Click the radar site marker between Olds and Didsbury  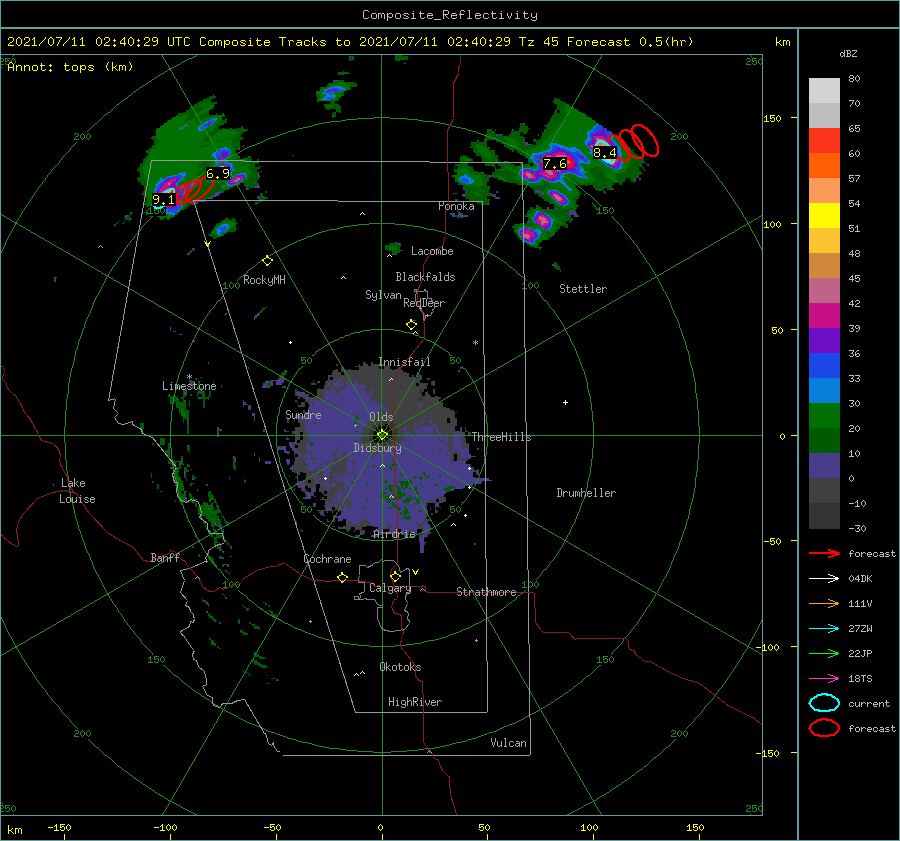coord(382,435)
